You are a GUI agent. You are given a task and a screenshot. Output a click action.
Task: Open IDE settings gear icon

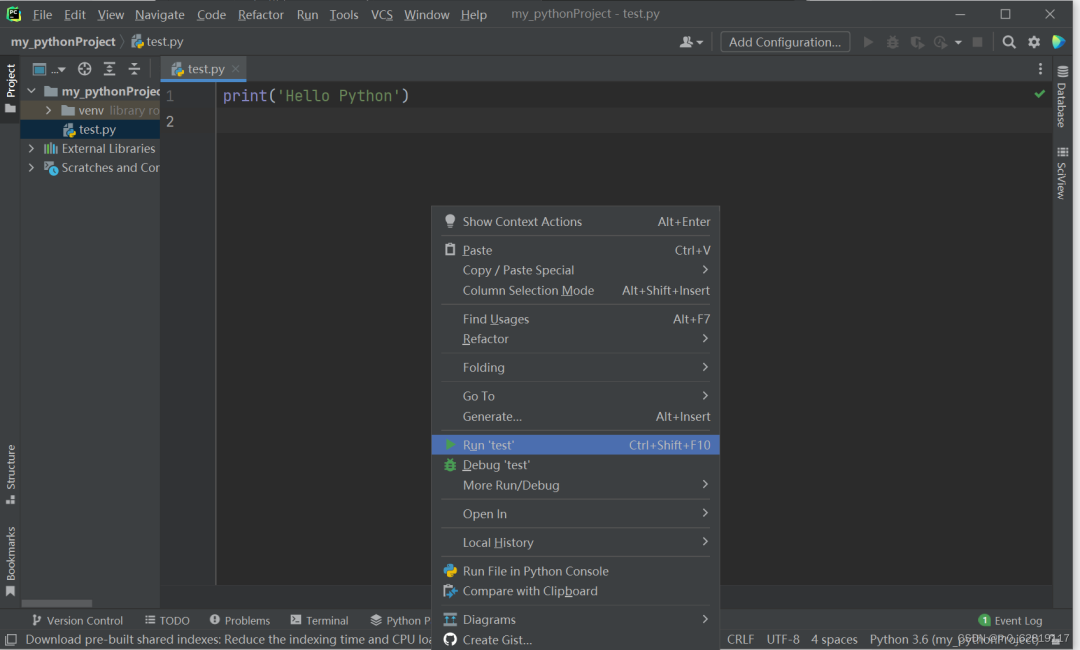1034,42
